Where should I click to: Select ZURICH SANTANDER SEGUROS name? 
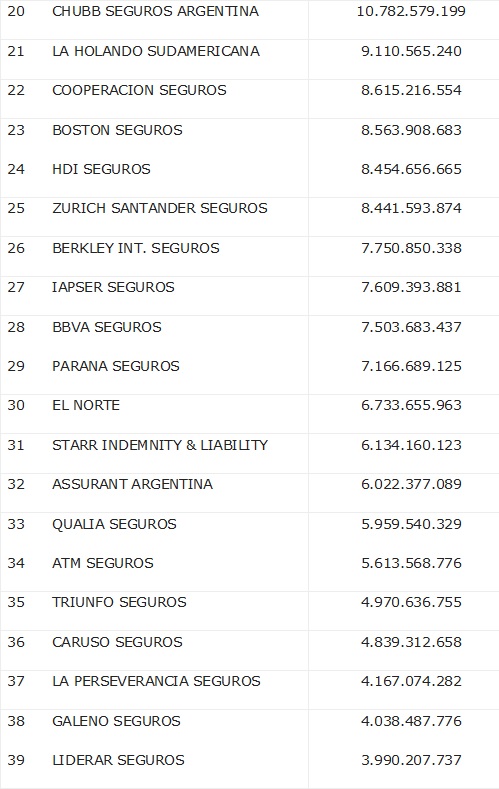point(160,208)
